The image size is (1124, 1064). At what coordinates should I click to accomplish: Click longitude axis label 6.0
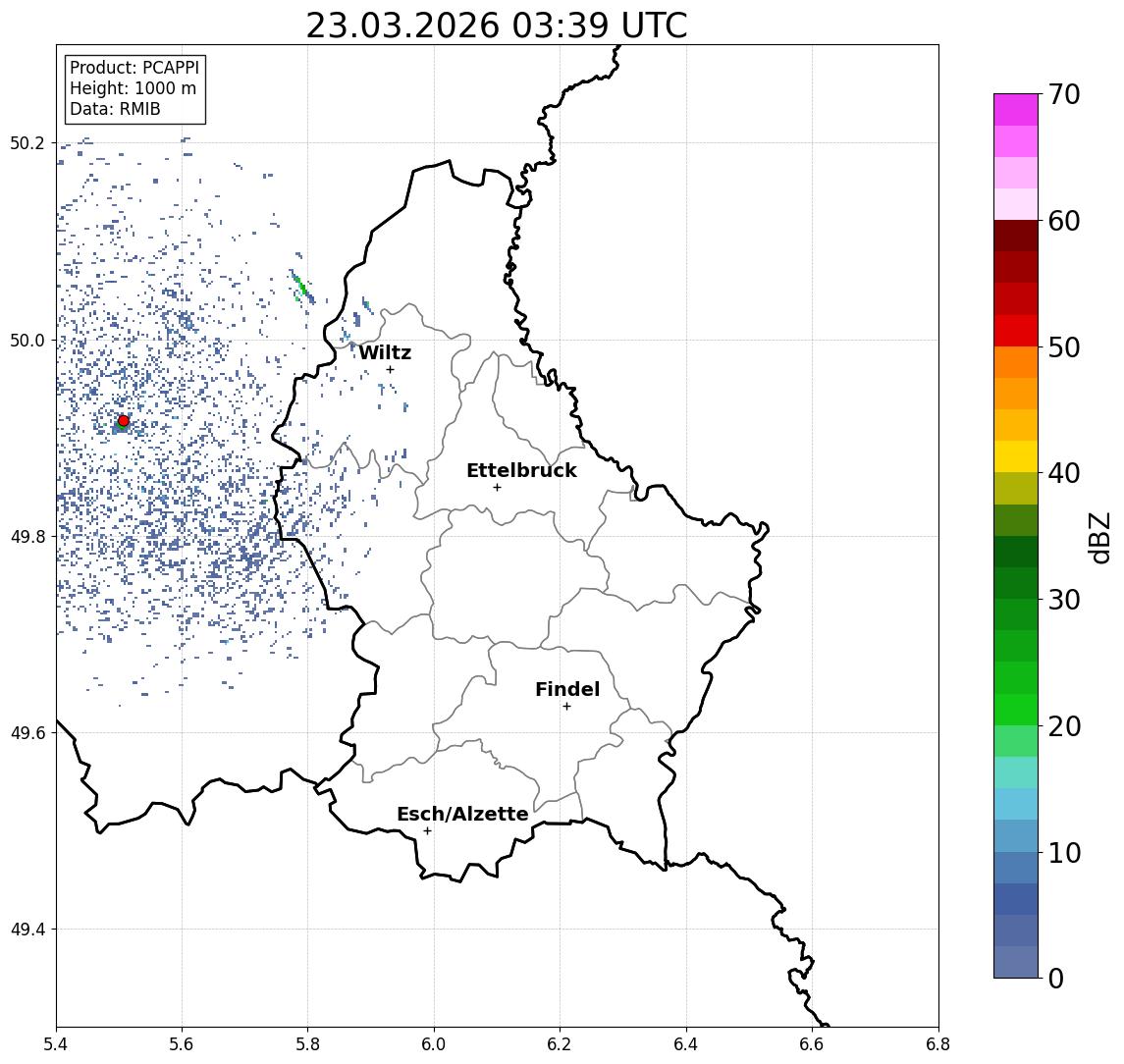click(434, 1044)
